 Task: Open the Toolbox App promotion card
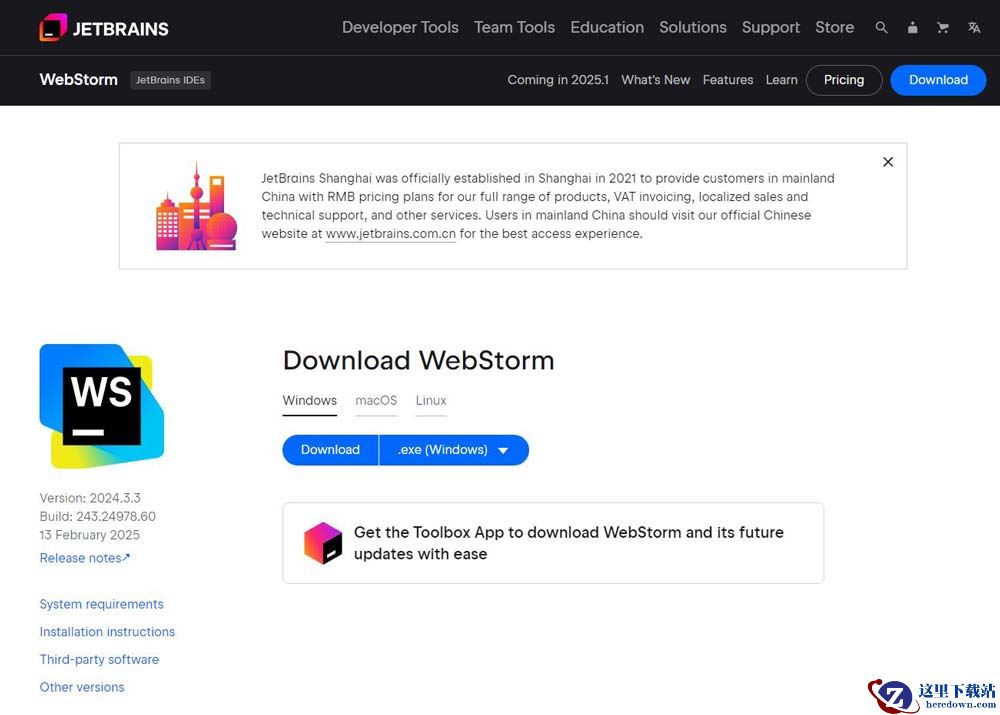(553, 543)
